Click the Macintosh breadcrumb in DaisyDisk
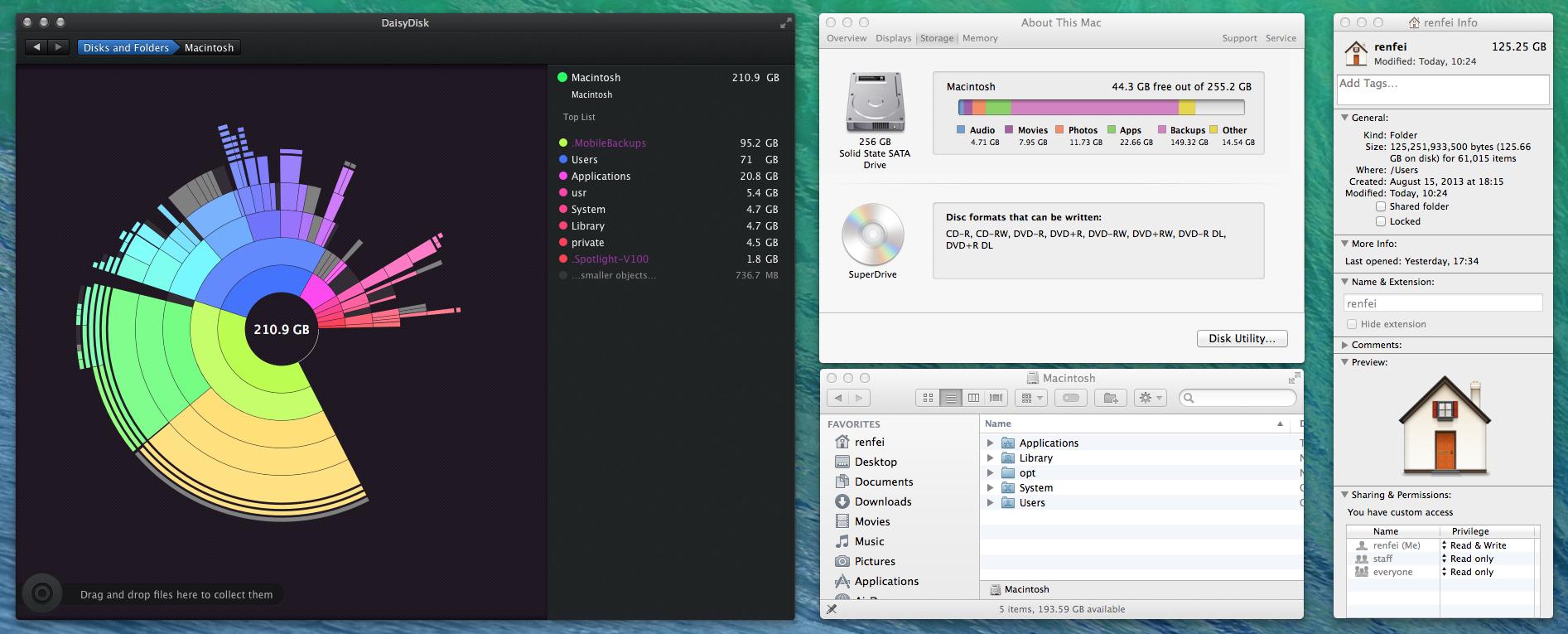Screen dimensions: 1568x634 coord(209,47)
